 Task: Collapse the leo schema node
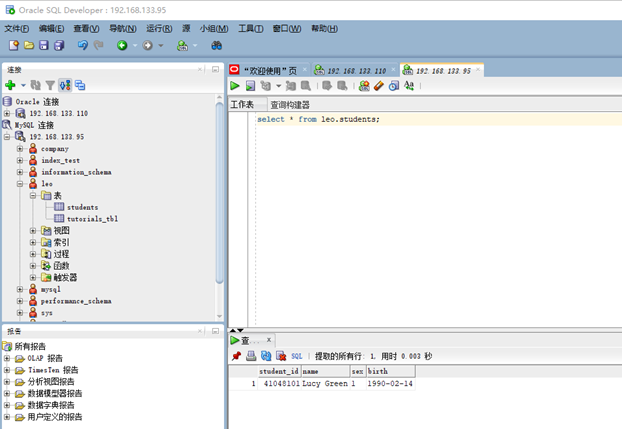(x=20, y=184)
